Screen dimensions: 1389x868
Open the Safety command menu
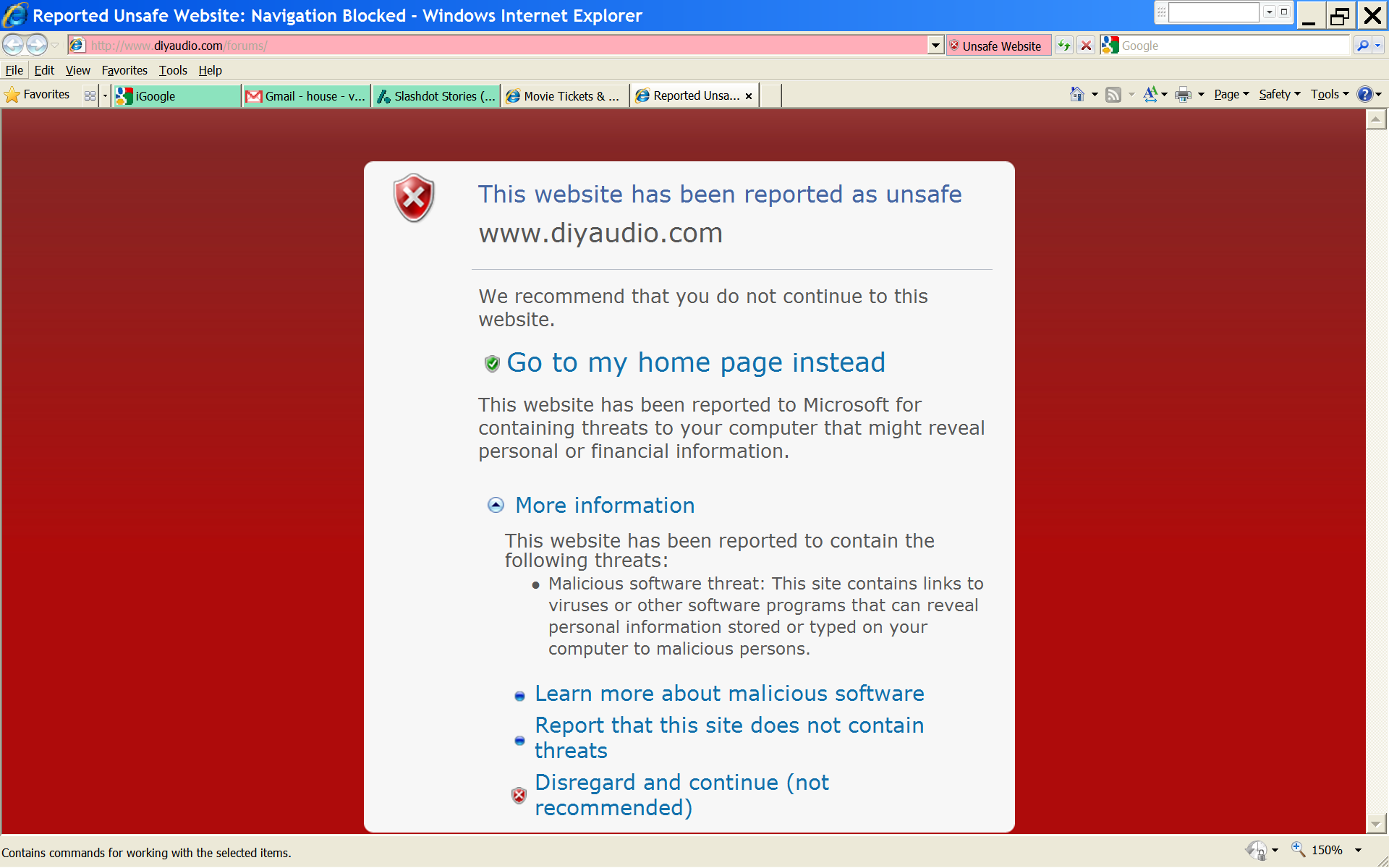[1279, 94]
